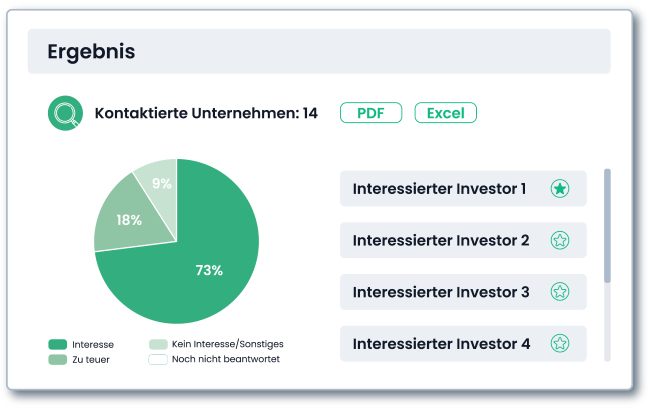Export results via the PDF button

(x=371, y=113)
